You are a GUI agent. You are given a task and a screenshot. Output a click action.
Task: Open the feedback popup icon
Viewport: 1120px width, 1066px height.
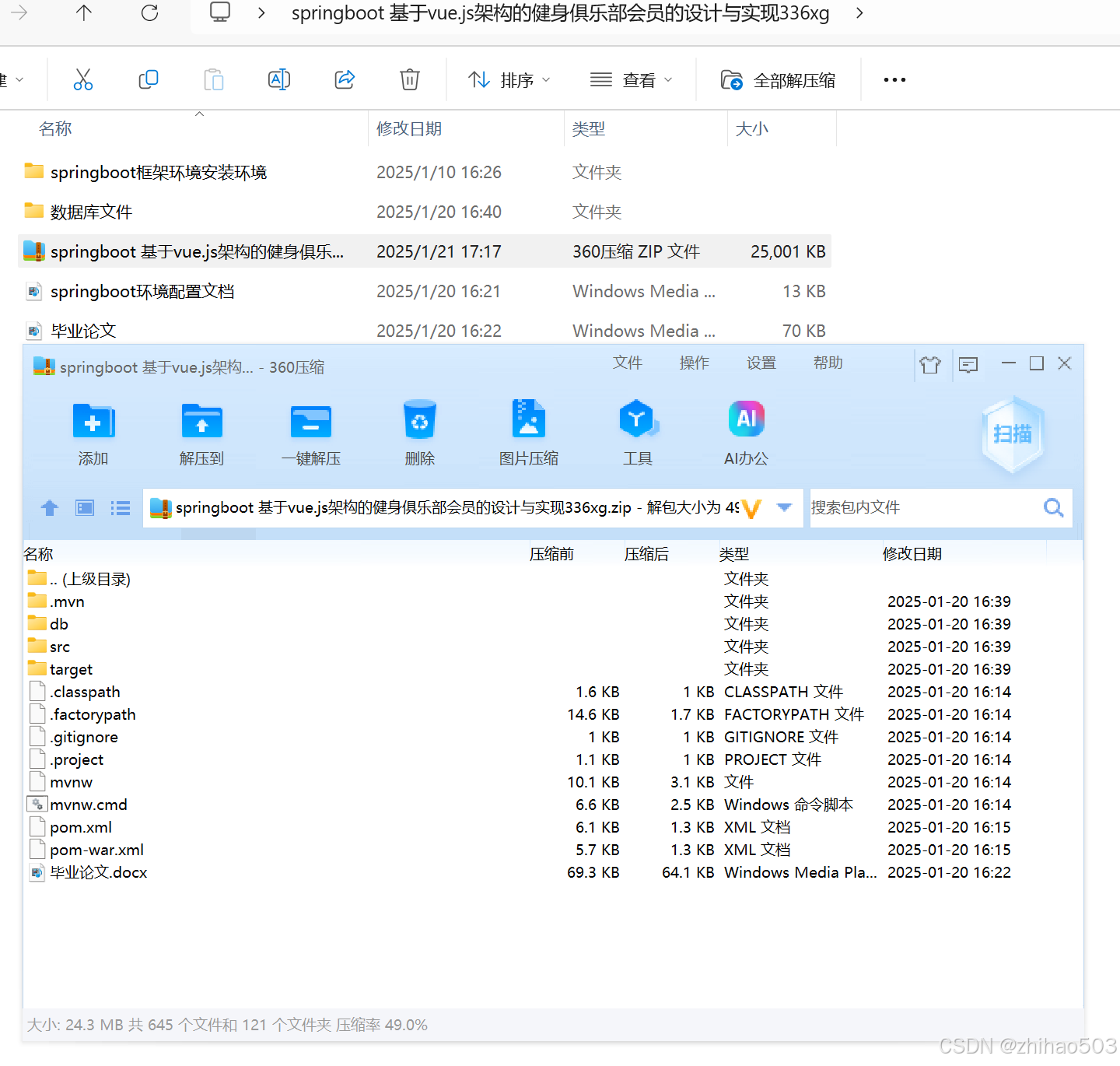[x=968, y=364]
